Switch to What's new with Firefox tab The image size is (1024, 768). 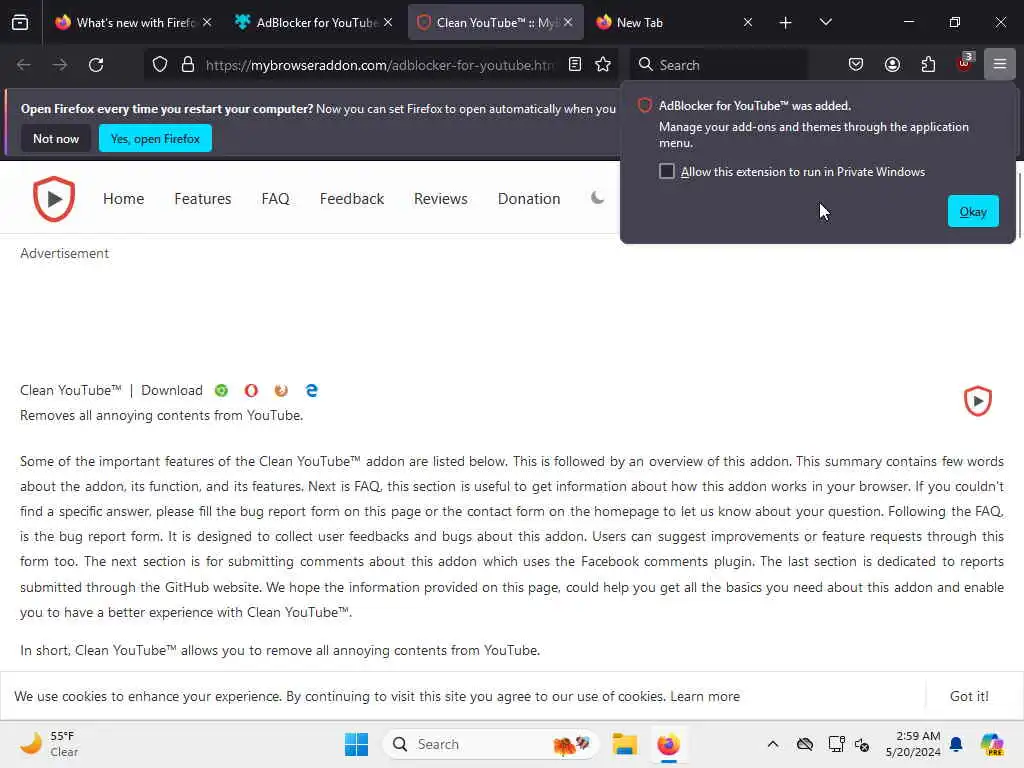135,22
